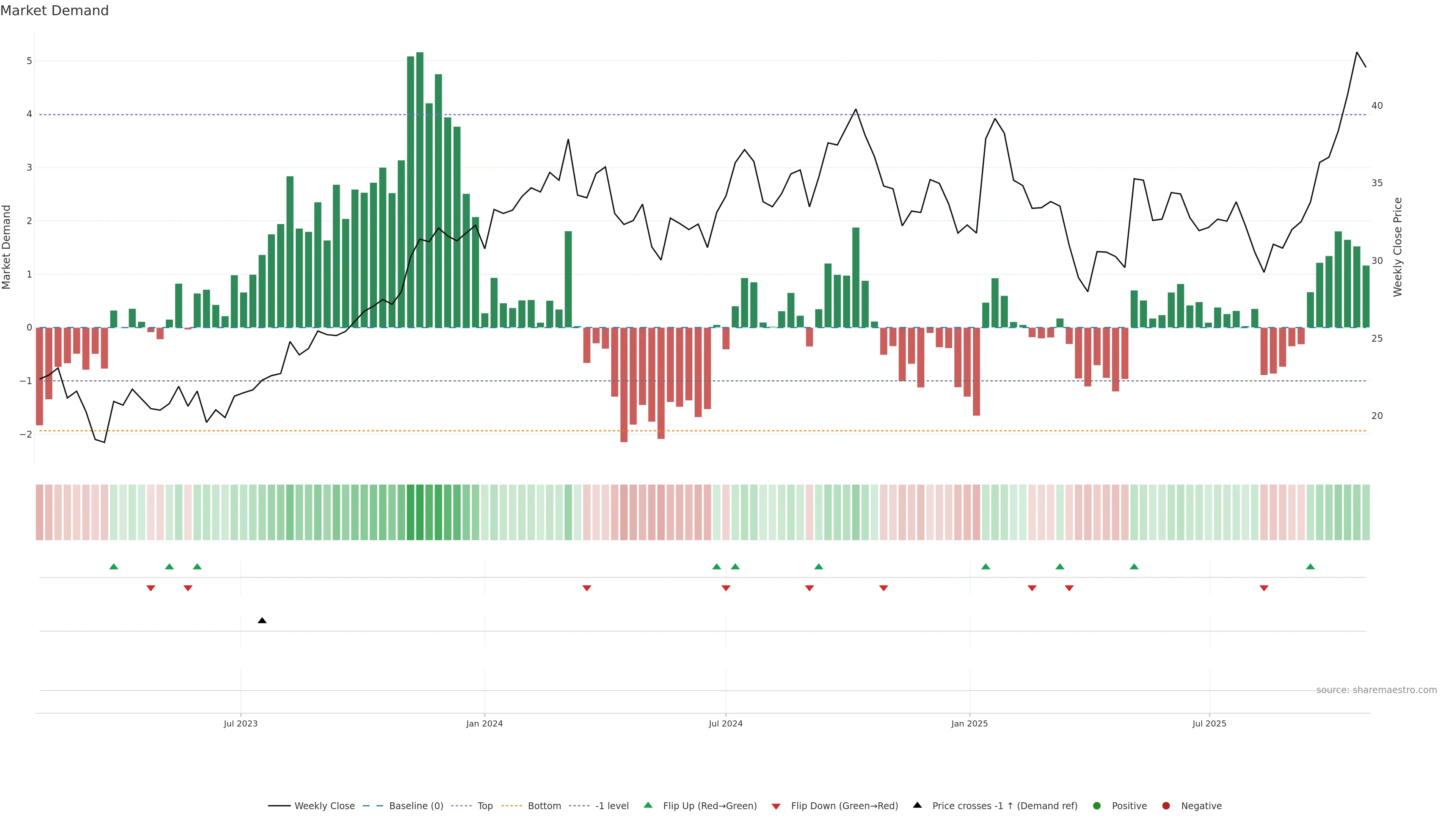Image resolution: width=1456 pixels, height=819 pixels.
Task: Click the red Flip Down legend triangle
Action: pos(776,806)
